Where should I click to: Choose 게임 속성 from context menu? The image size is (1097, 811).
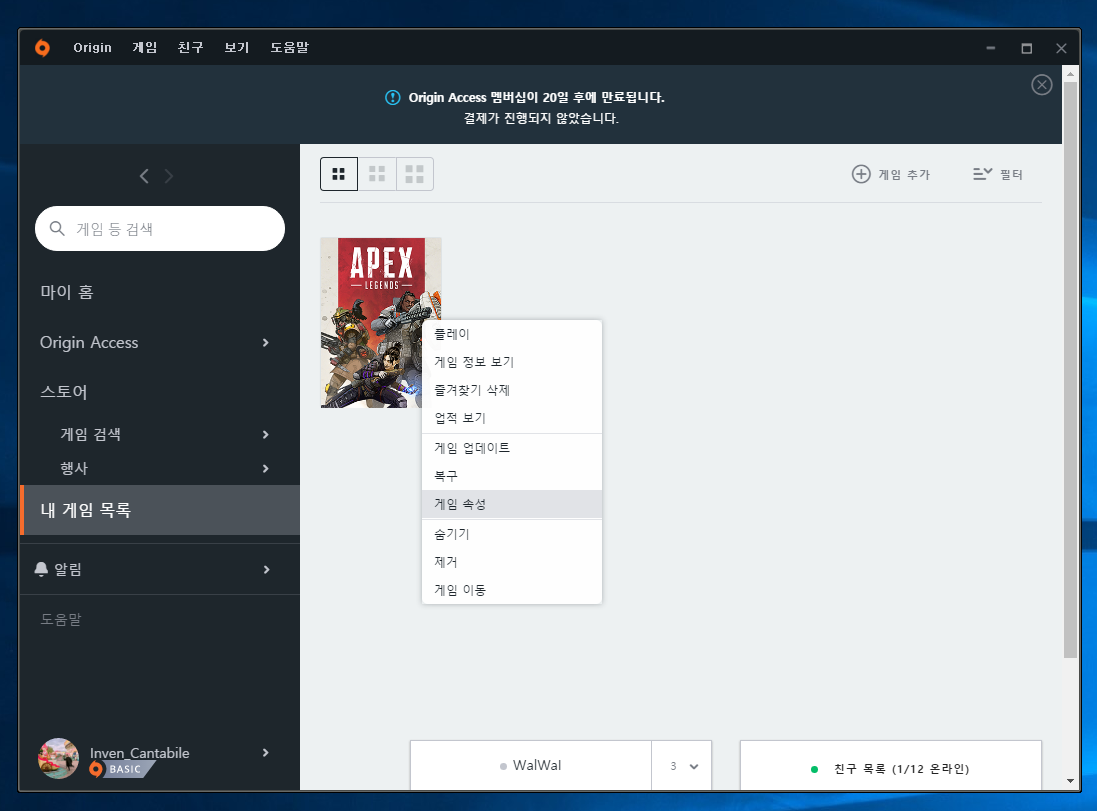coord(512,504)
